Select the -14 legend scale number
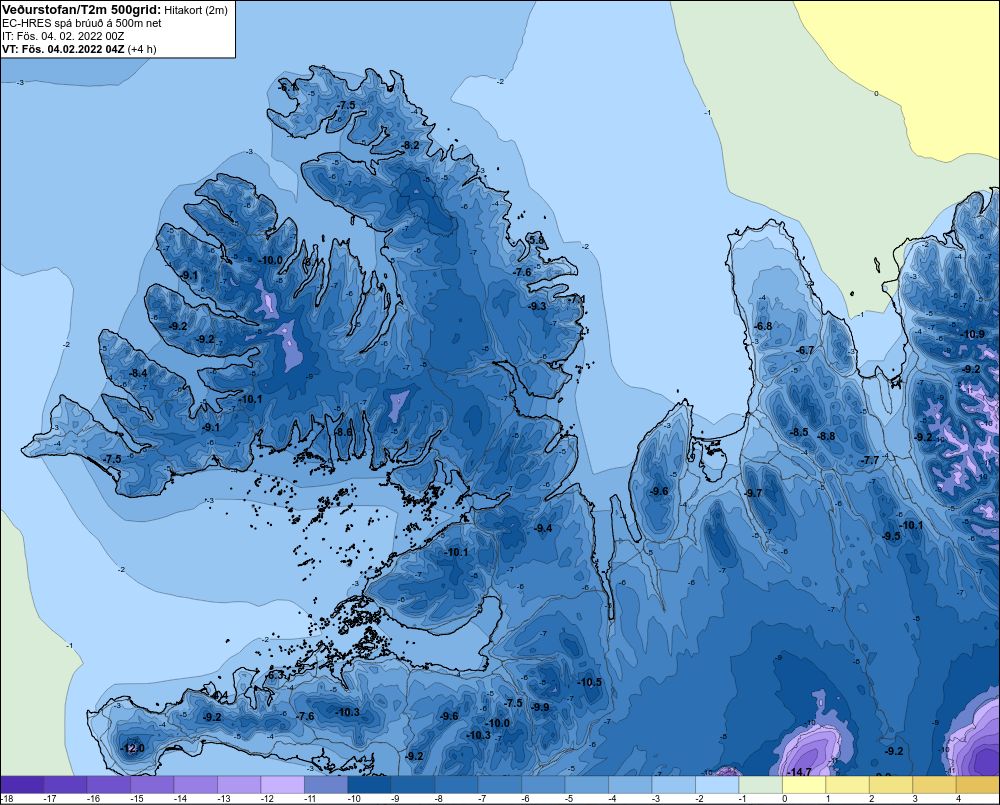This screenshot has width=1000, height=805. [180, 799]
